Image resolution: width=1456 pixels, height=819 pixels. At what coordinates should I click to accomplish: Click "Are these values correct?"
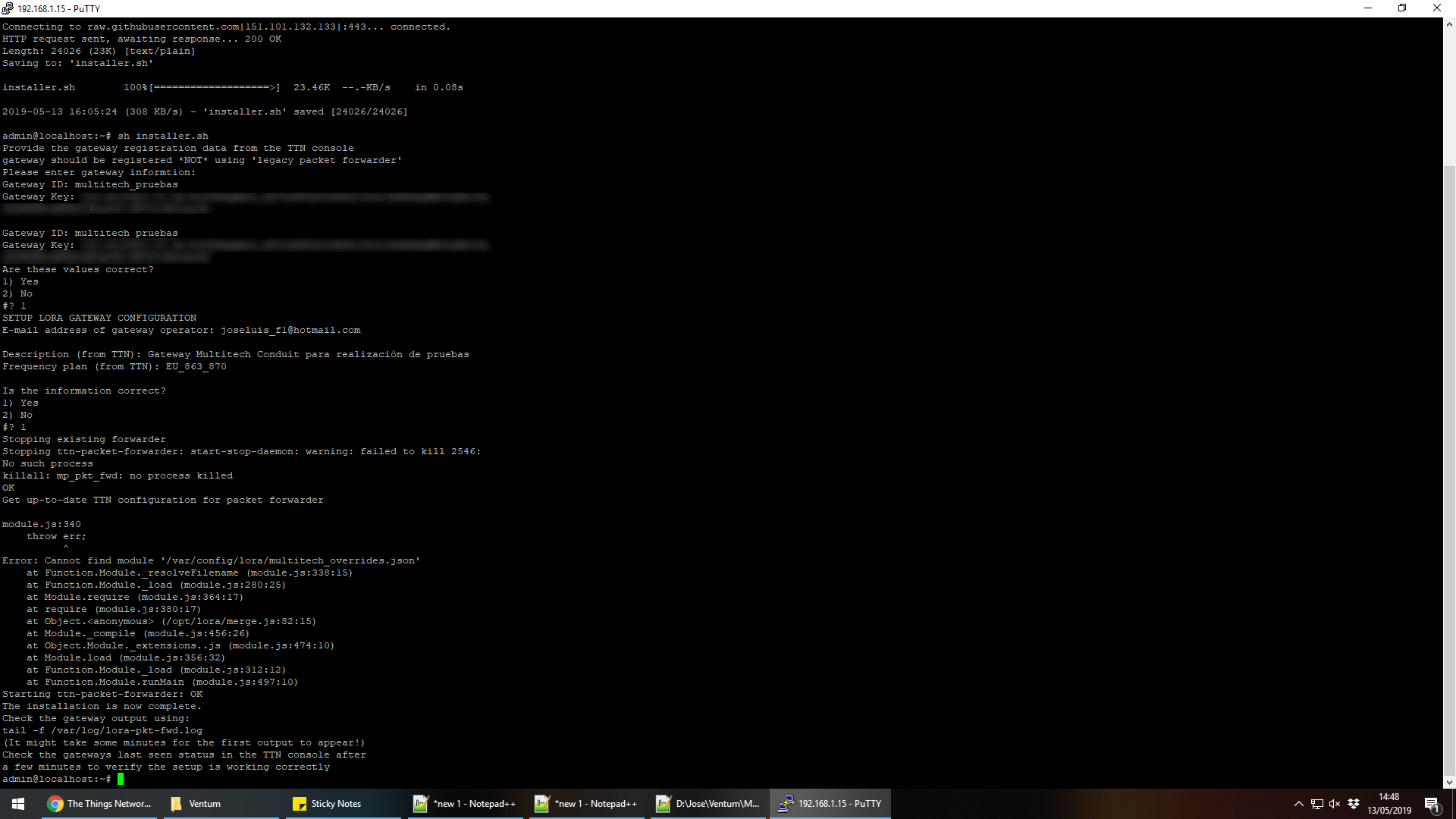[78, 269]
